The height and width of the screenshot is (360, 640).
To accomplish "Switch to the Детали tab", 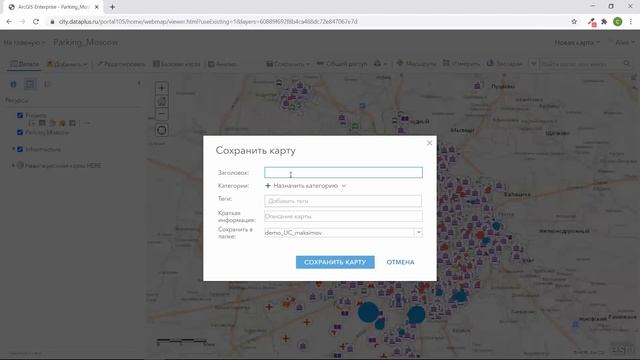I will (24, 64).
